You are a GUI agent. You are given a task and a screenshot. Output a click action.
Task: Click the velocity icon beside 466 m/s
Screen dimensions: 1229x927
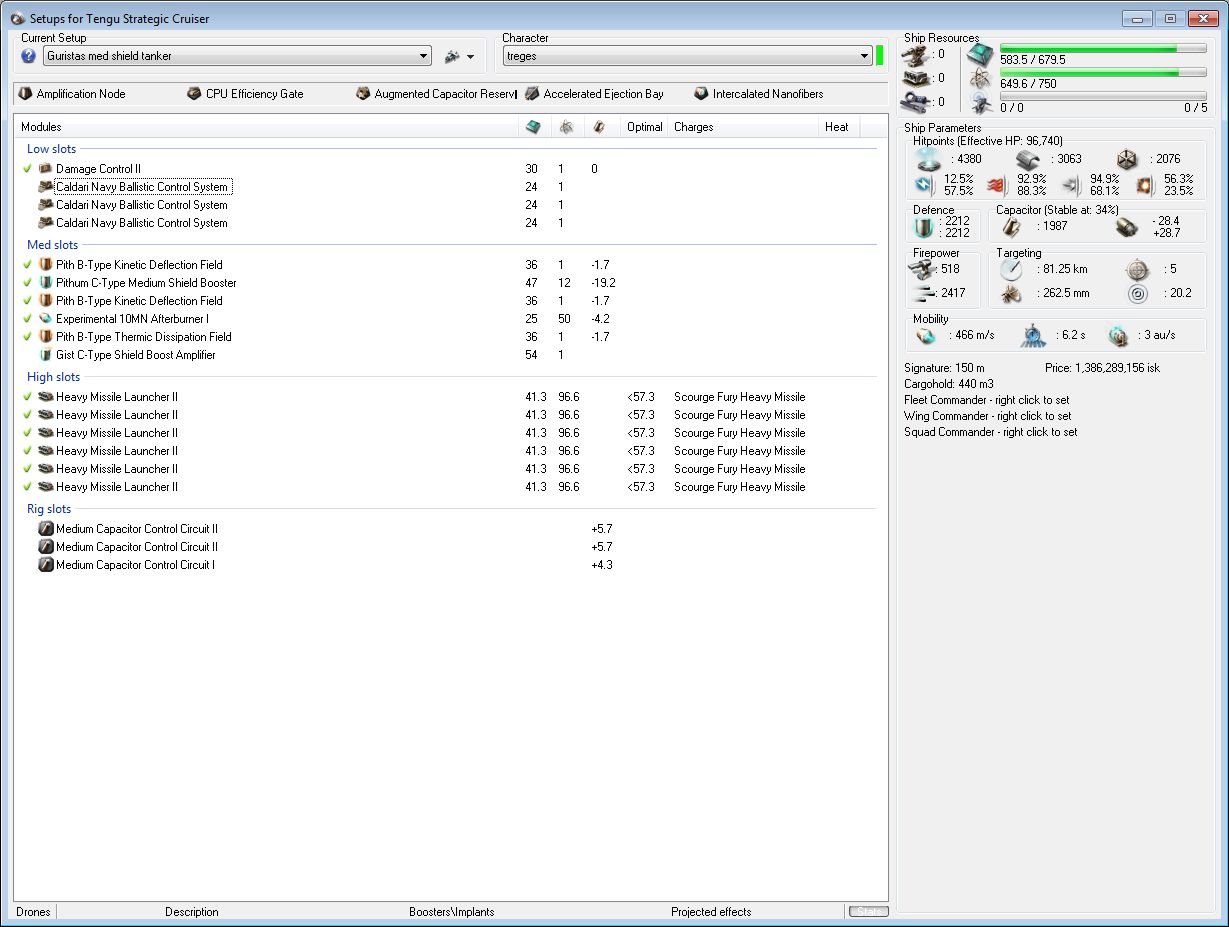pos(927,336)
